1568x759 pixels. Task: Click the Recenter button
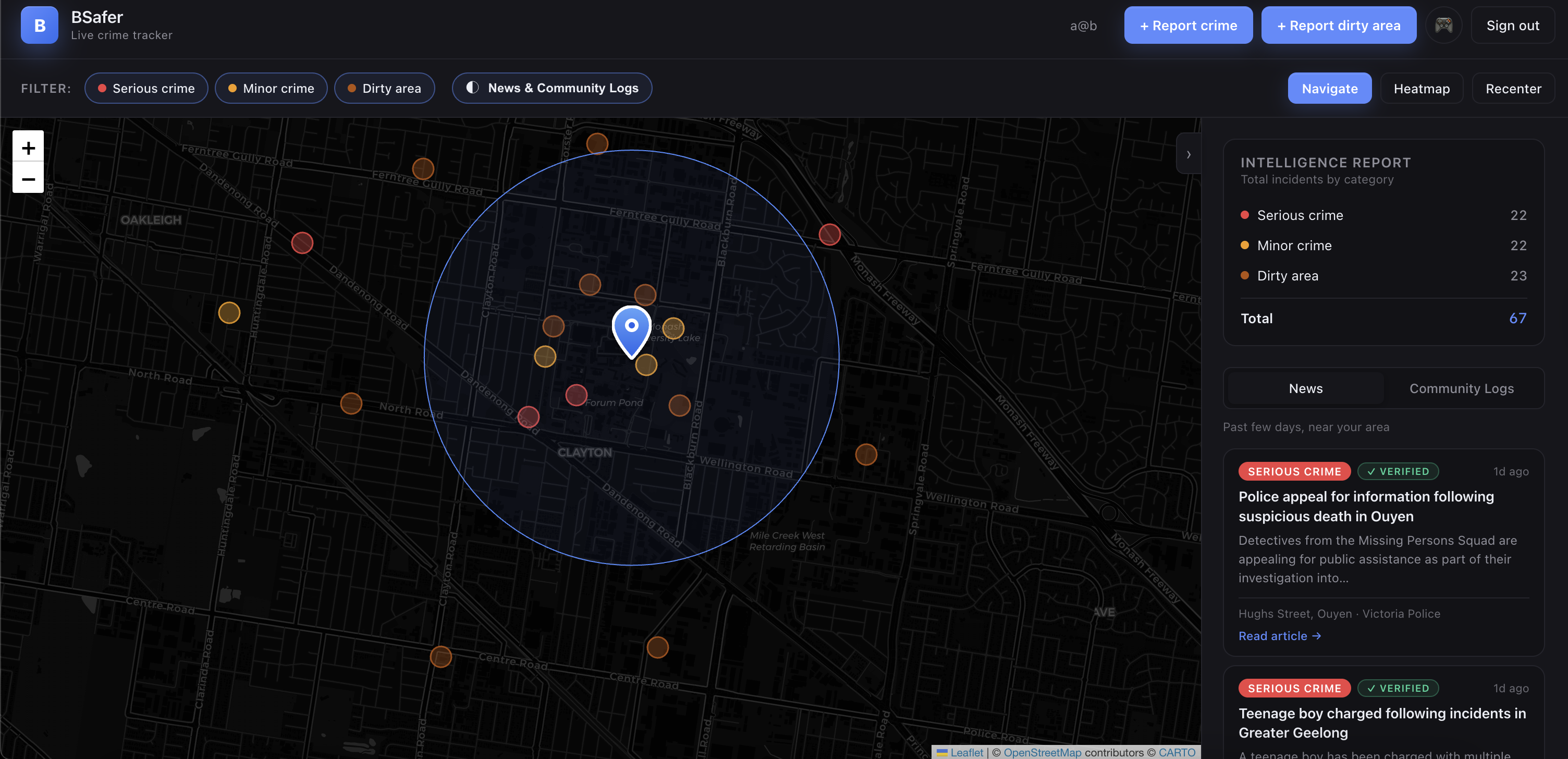click(1513, 88)
